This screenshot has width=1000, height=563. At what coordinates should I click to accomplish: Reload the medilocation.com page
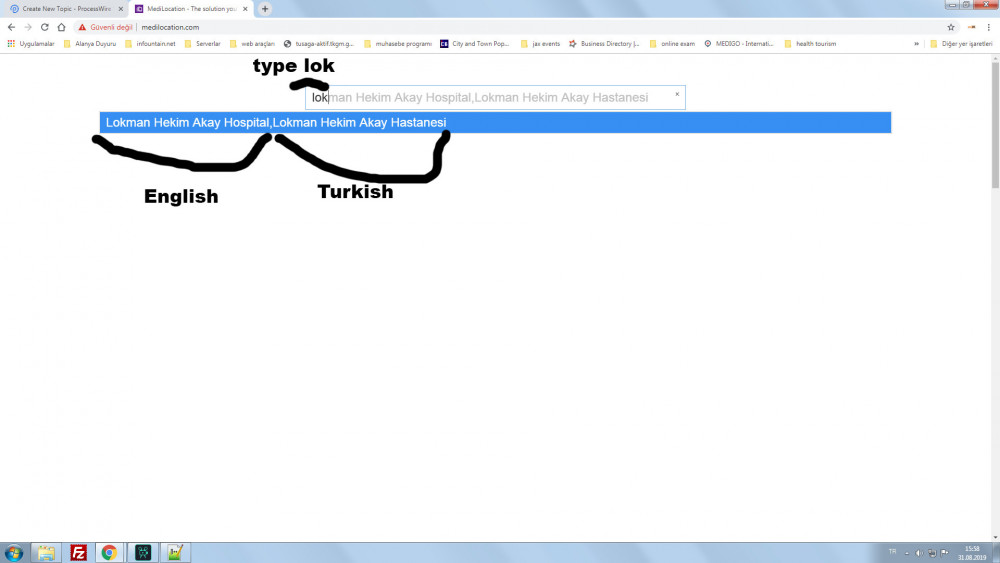pos(45,27)
